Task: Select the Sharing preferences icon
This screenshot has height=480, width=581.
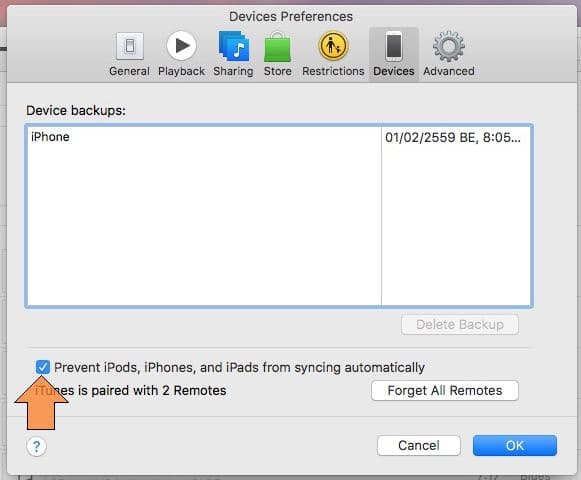Action: pos(233,46)
